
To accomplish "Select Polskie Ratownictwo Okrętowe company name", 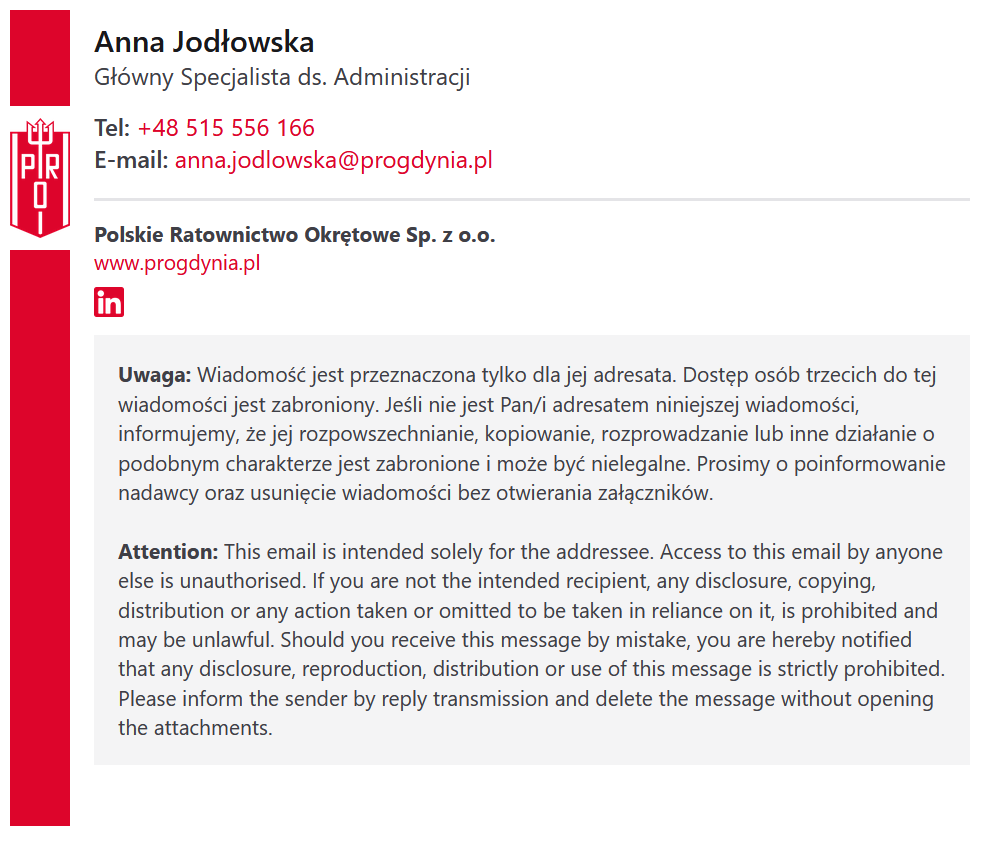I will (294, 235).
